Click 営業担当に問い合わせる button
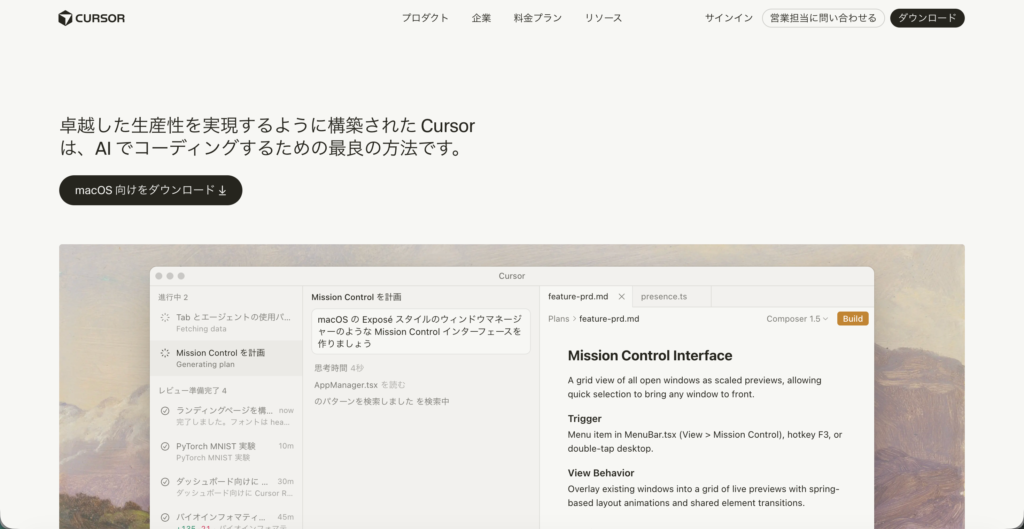 pos(823,18)
